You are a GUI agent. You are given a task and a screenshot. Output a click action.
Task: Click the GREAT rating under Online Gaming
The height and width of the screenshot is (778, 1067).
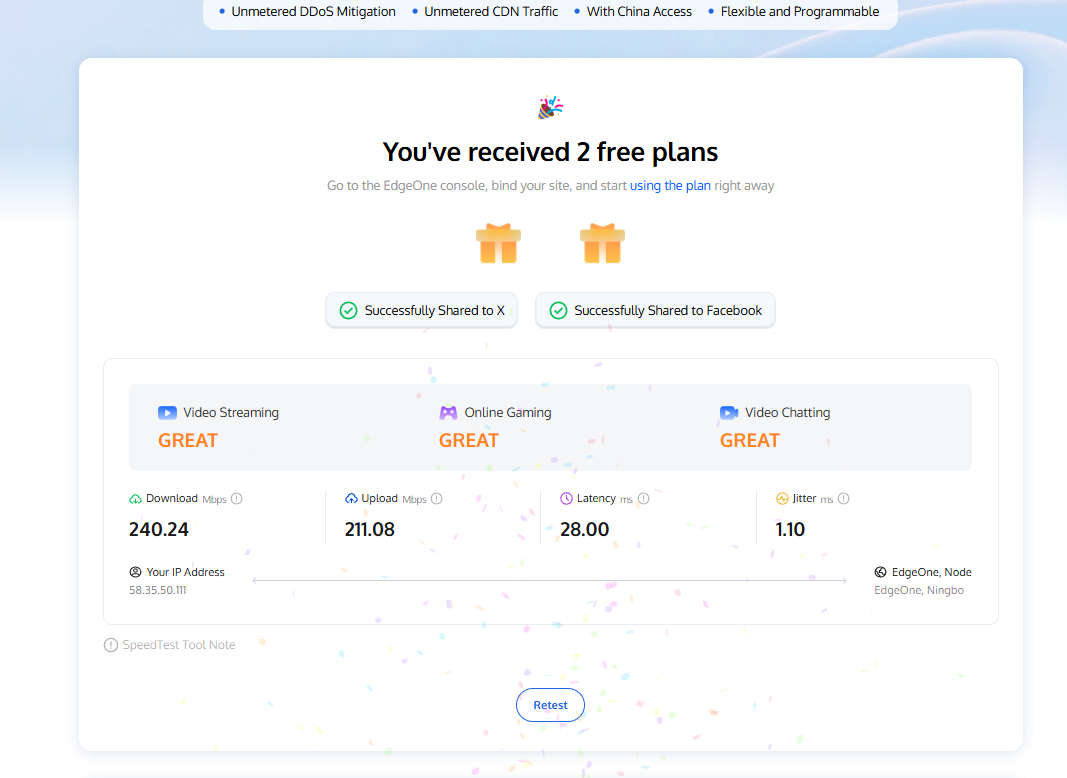click(x=469, y=441)
